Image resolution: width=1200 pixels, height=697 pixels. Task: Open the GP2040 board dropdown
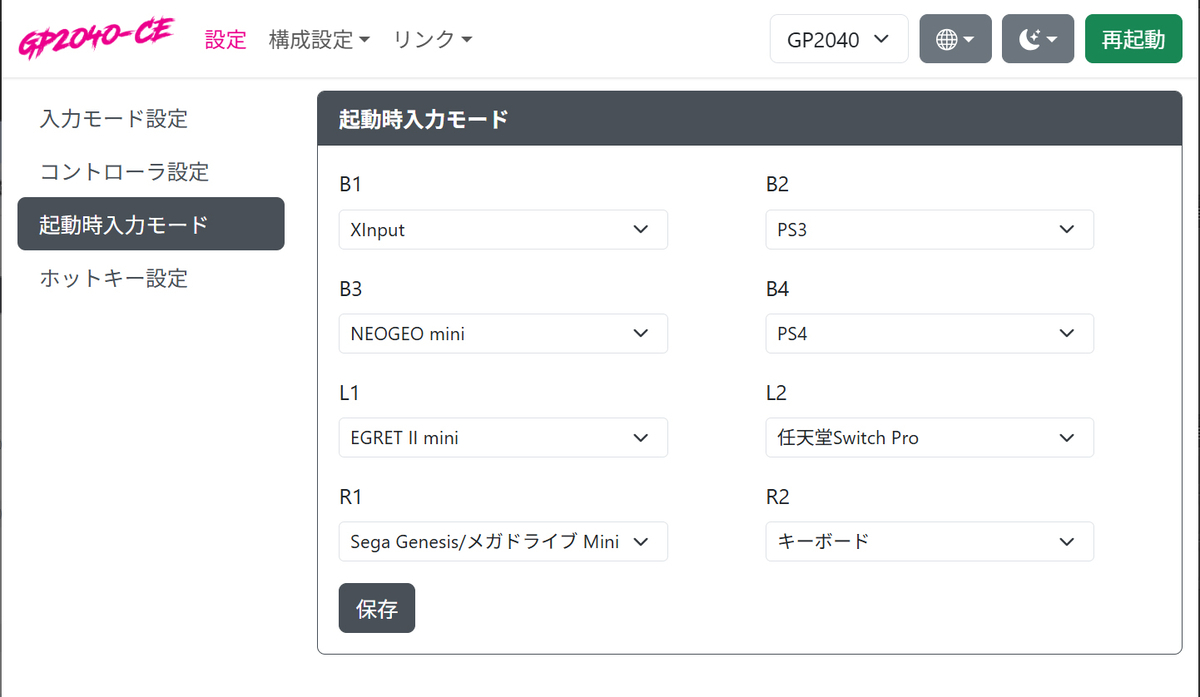coord(839,39)
